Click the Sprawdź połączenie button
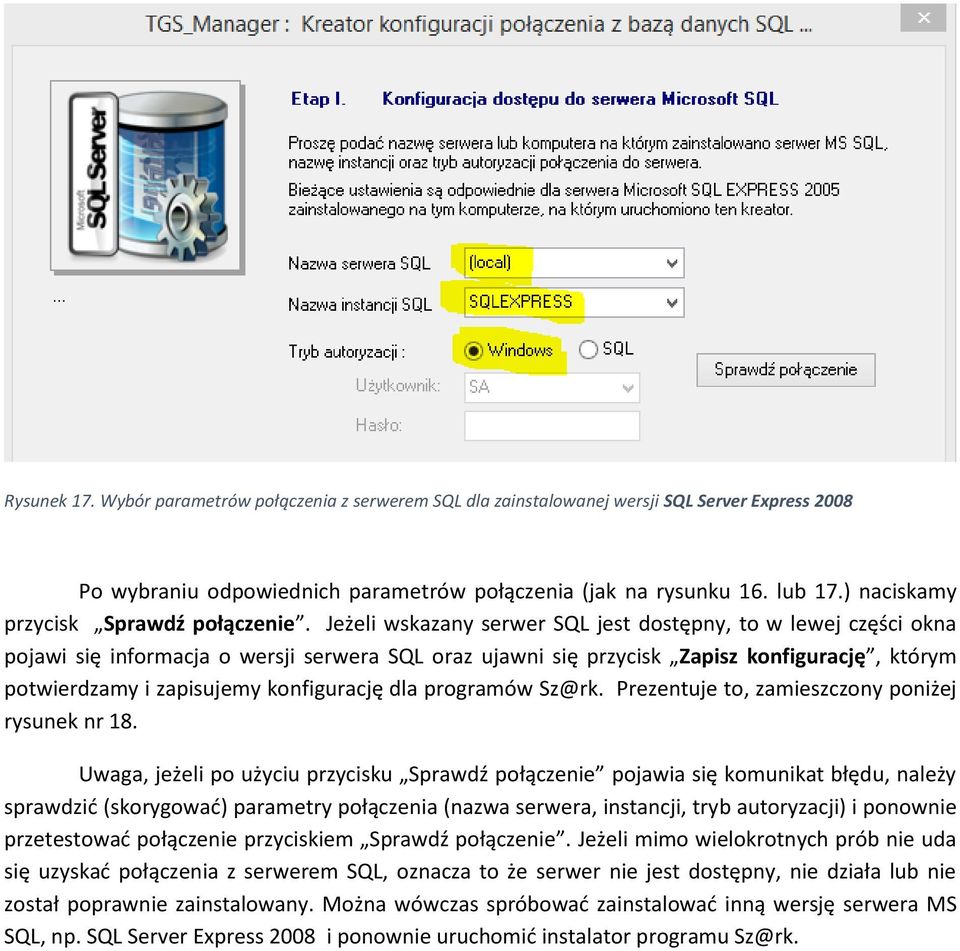Screen dimensions: 960x951 pos(786,370)
